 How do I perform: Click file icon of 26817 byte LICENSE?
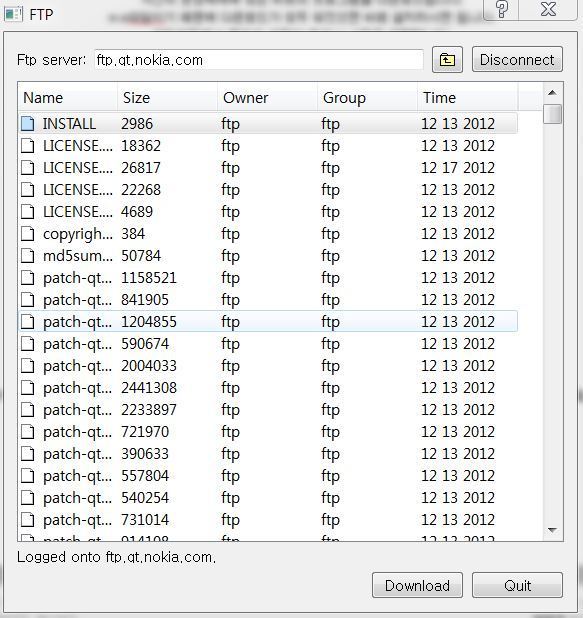pos(28,168)
